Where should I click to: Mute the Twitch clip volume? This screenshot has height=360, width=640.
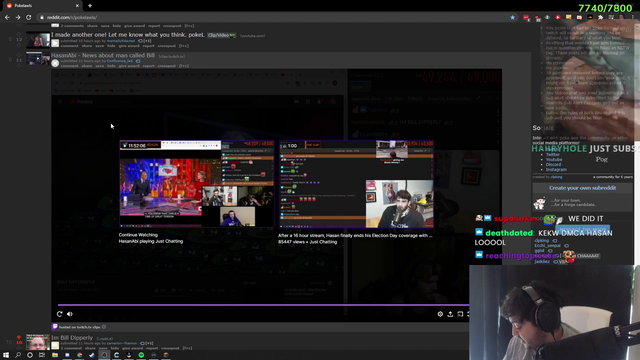click(70, 314)
